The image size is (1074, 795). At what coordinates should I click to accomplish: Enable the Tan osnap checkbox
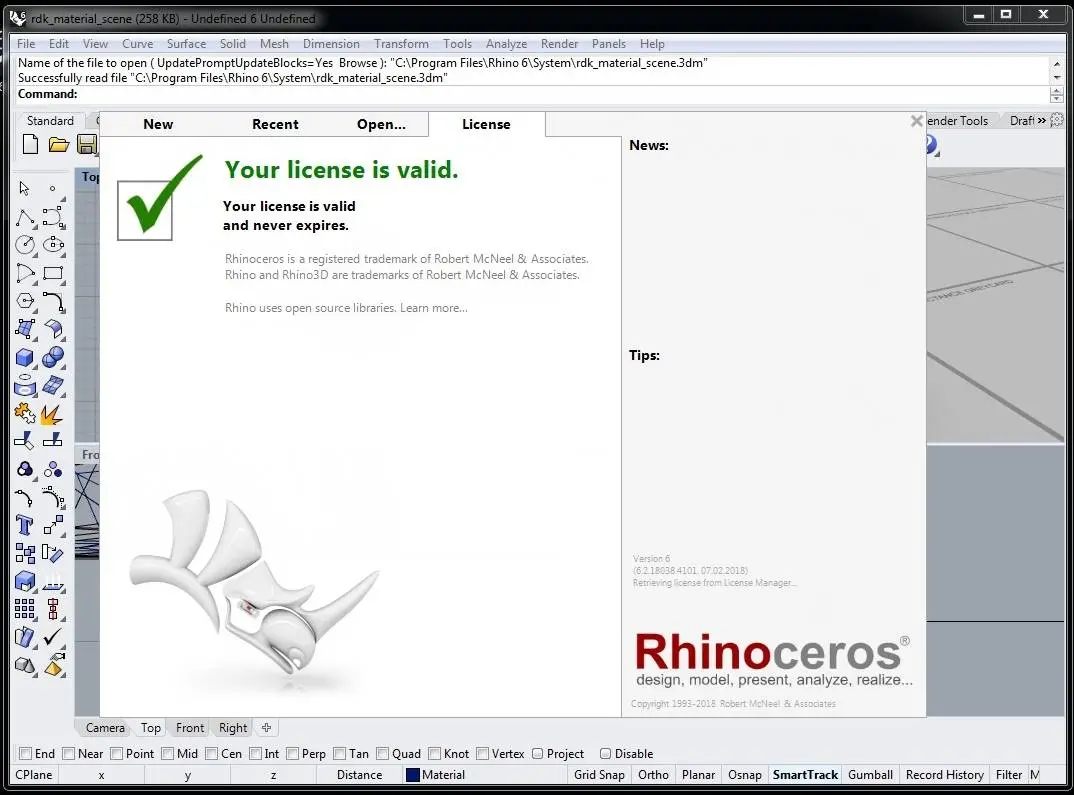pos(339,754)
